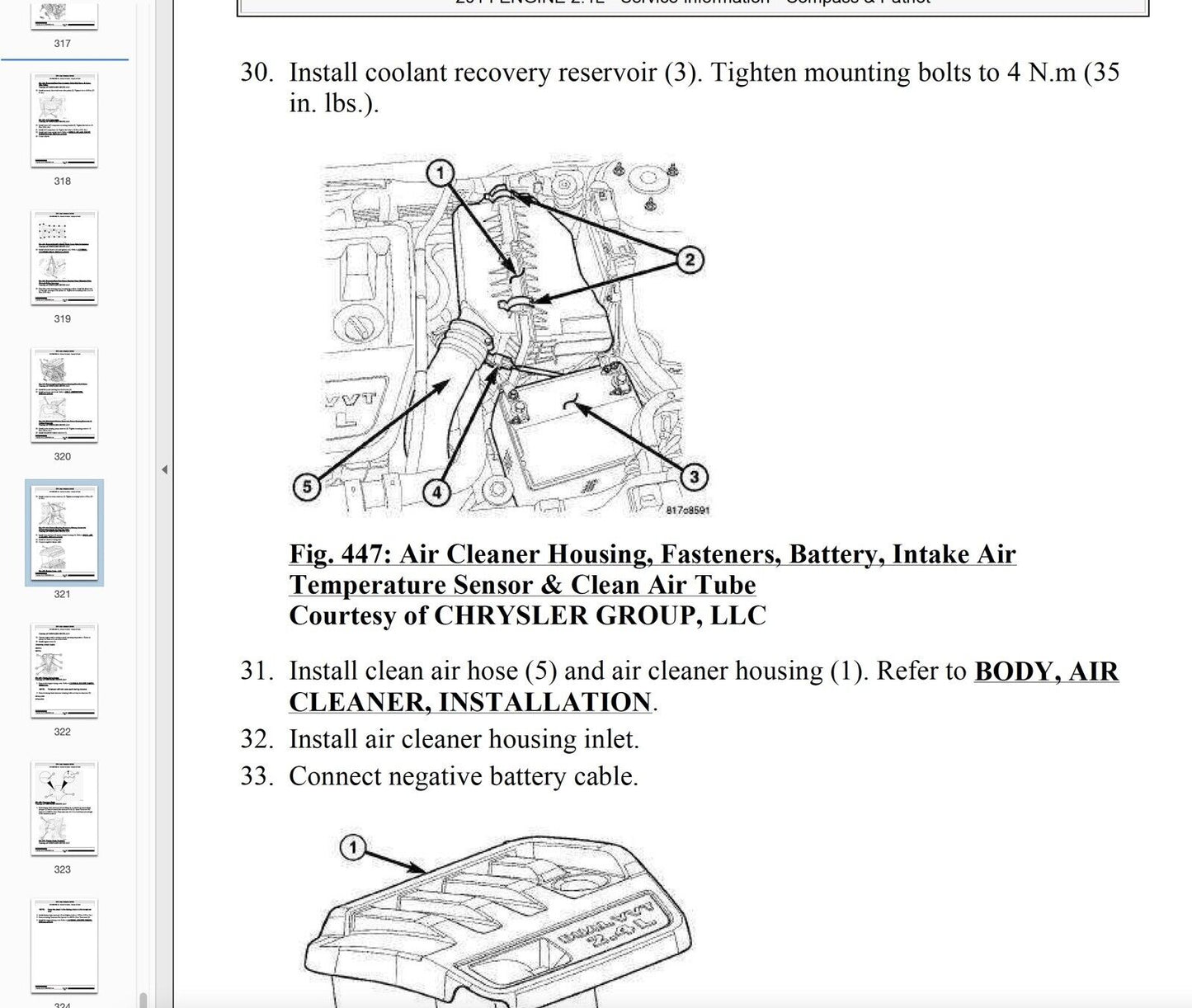Click step text 'Connect negative battery cable.'
Image resolution: width=1192 pixels, height=1008 pixels.
(x=464, y=776)
